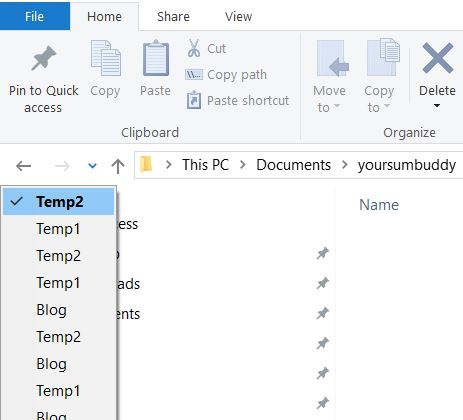The height and width of the screenshot is (420, 463).
Task: Switch to the Share ribbon tab
Action: [173, 16]
